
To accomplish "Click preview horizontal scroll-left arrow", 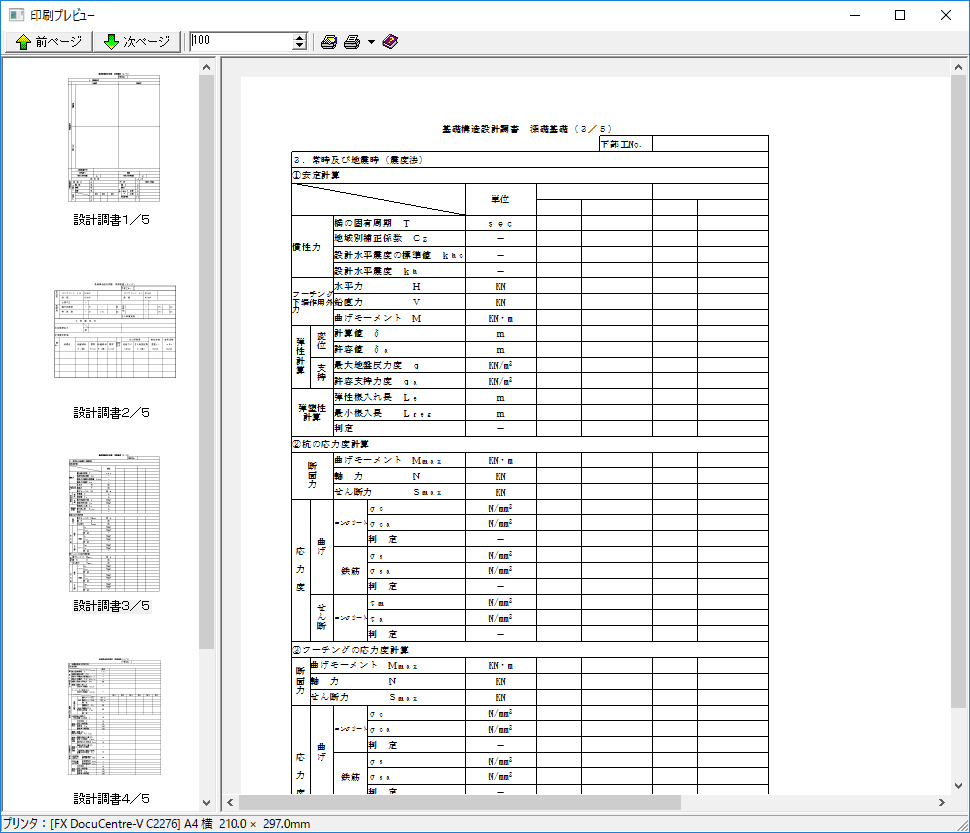I will click(x=230, y=802).
